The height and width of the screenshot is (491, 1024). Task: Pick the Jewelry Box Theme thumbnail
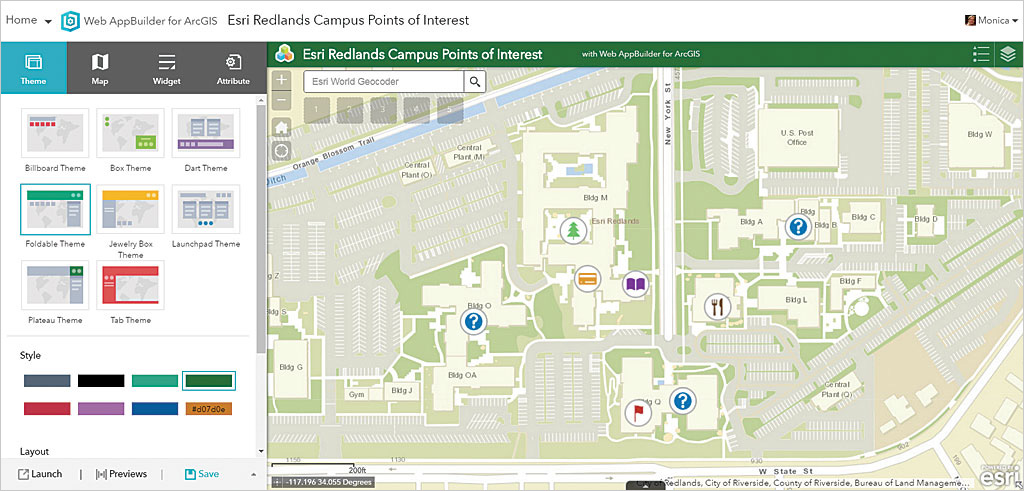click(131, 209)
